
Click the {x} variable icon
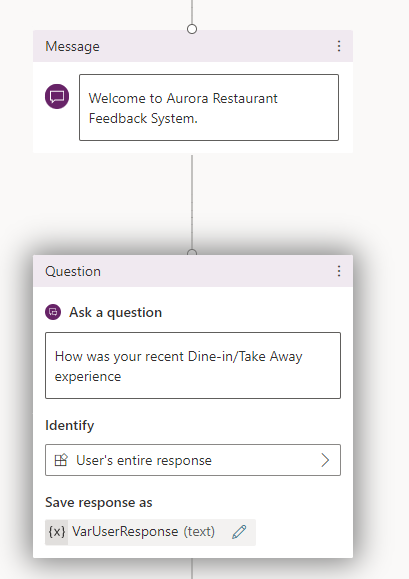click(x=56, y=532)
